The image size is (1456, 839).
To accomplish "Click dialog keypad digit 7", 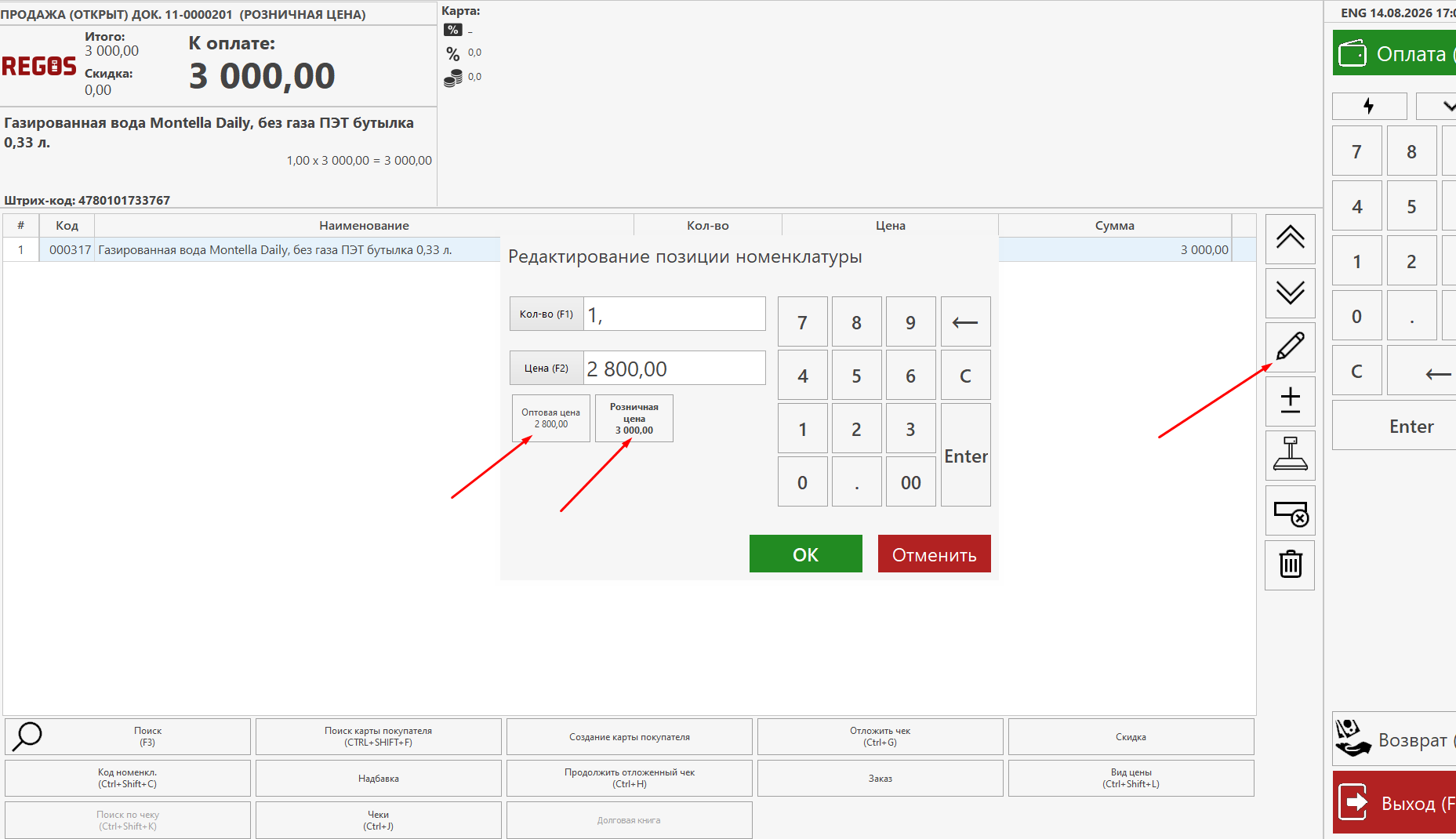I will (802, 321).
